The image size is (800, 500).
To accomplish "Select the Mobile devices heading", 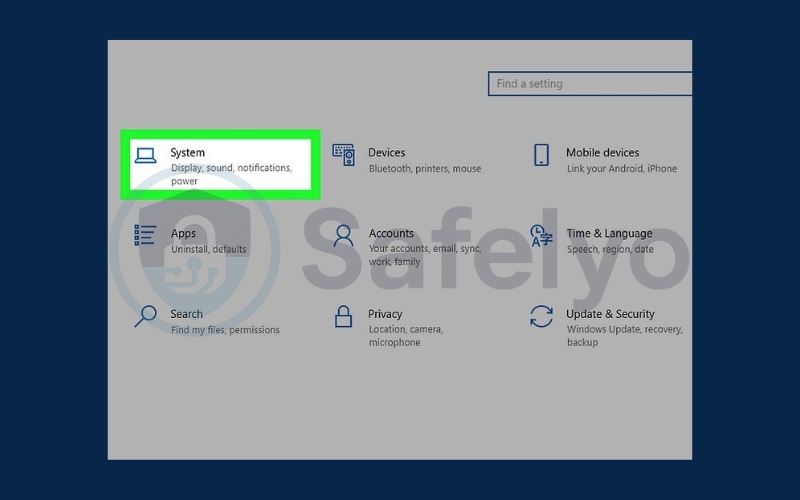I will [x=602, y=153].
